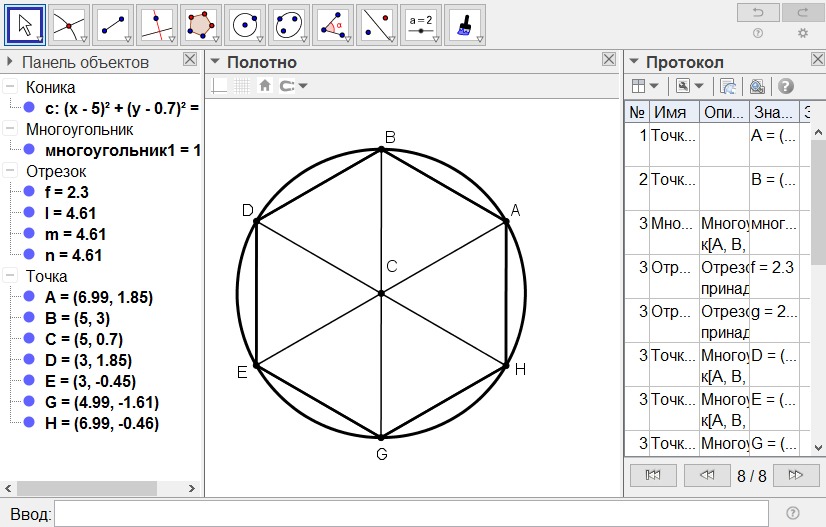The height and width of the screenshot is (527, 826).
Task: Click the Undo arrow button
Action: [x=758, y=12]
